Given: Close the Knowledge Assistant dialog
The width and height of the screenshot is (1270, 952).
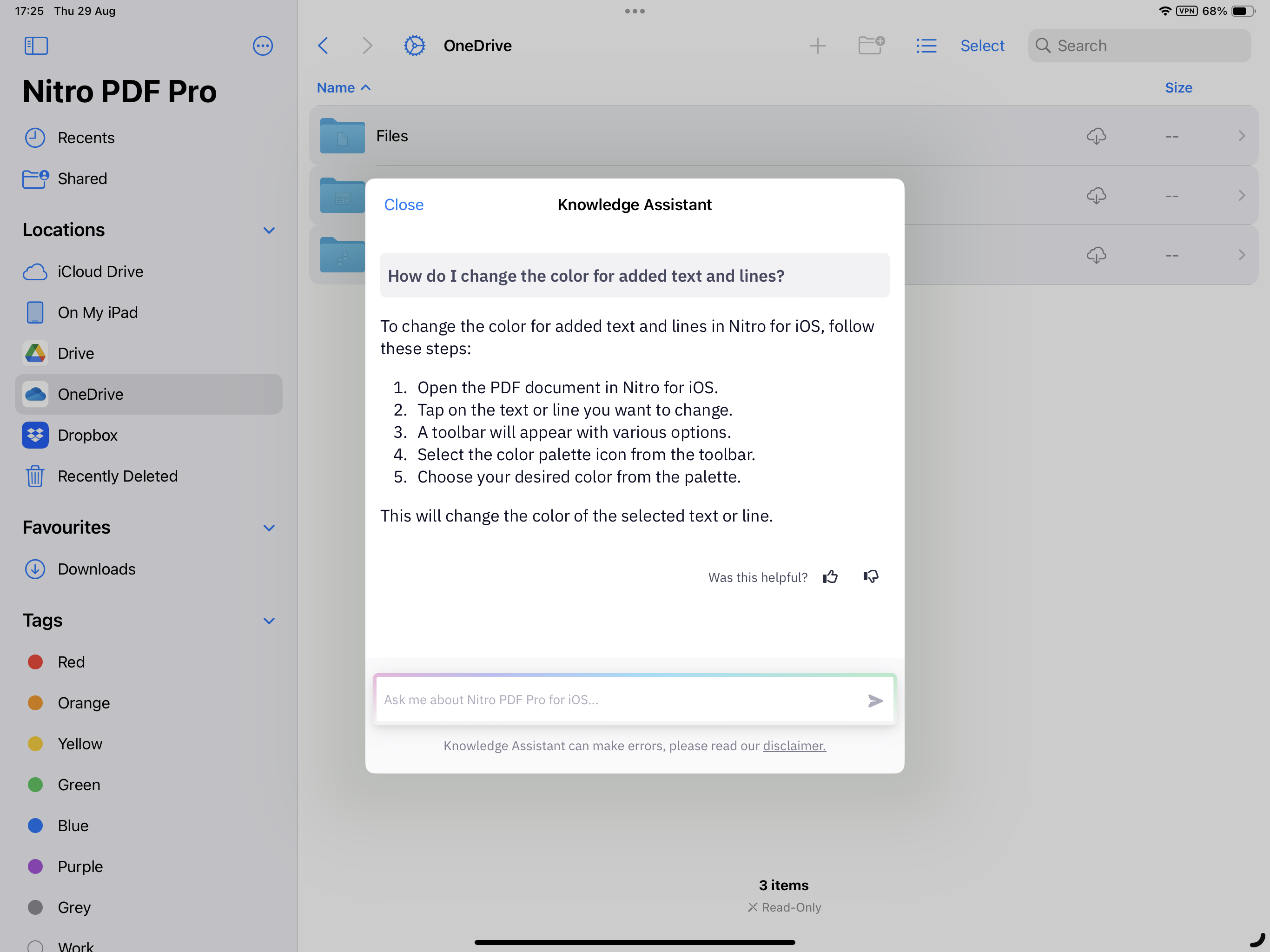Looking at the screenshot, I should [403, 205].
